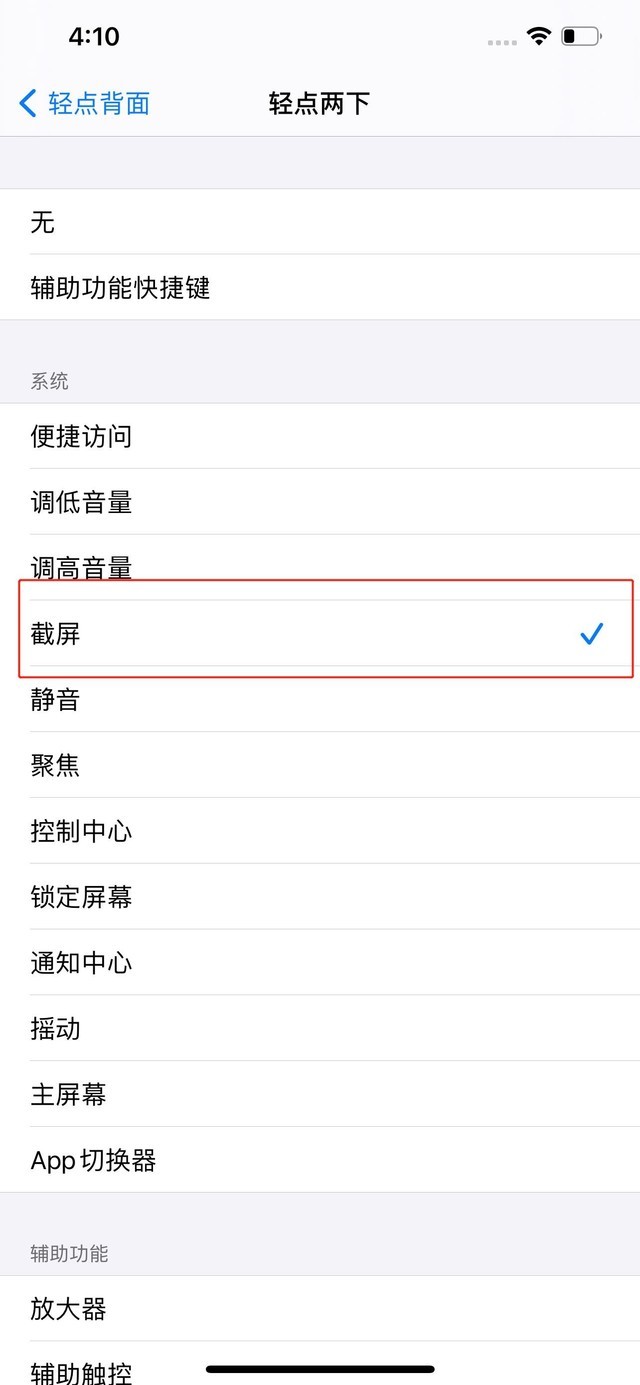Select 控制中心 action
Screen dimensions: 640x1385
click(x=320, y=831)
